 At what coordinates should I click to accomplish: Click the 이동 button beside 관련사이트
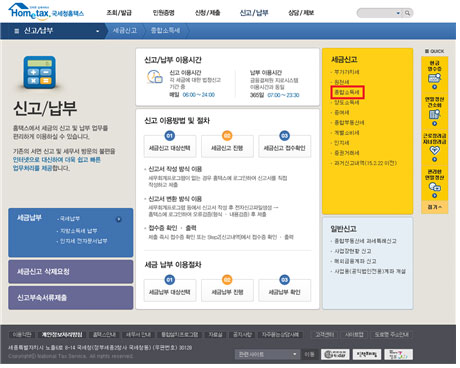point(309,354)
